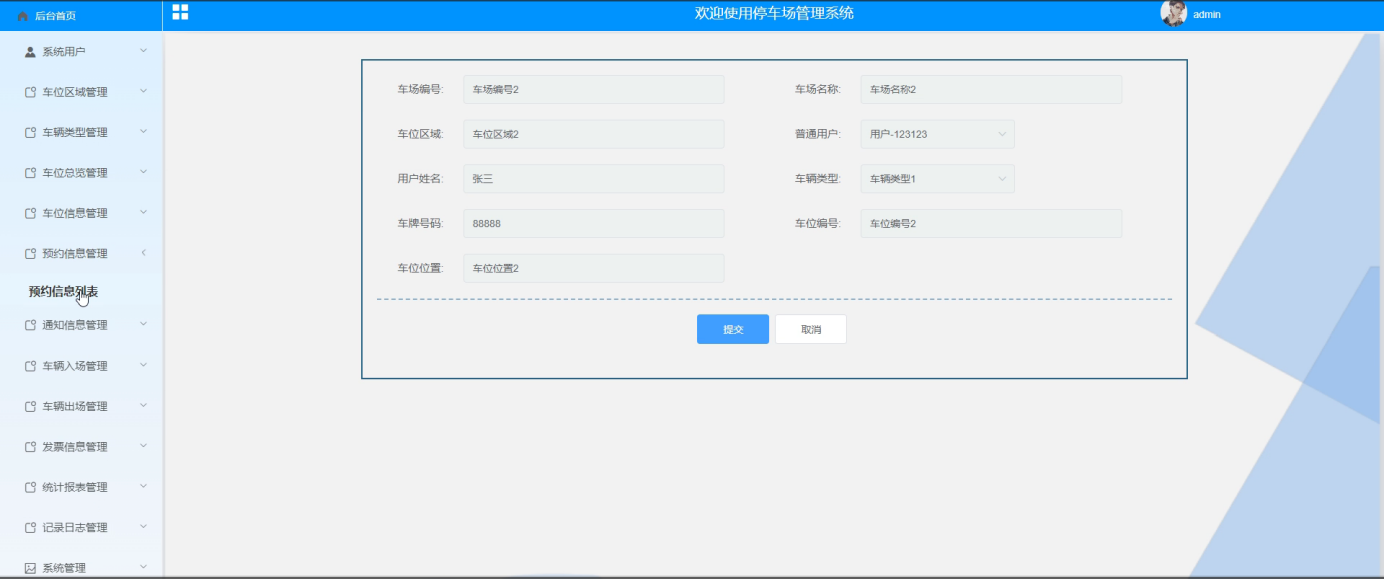Click the 系统管理 picture icon
Image resolution: width=1384 pixels, height=579 pixels.
30,568
